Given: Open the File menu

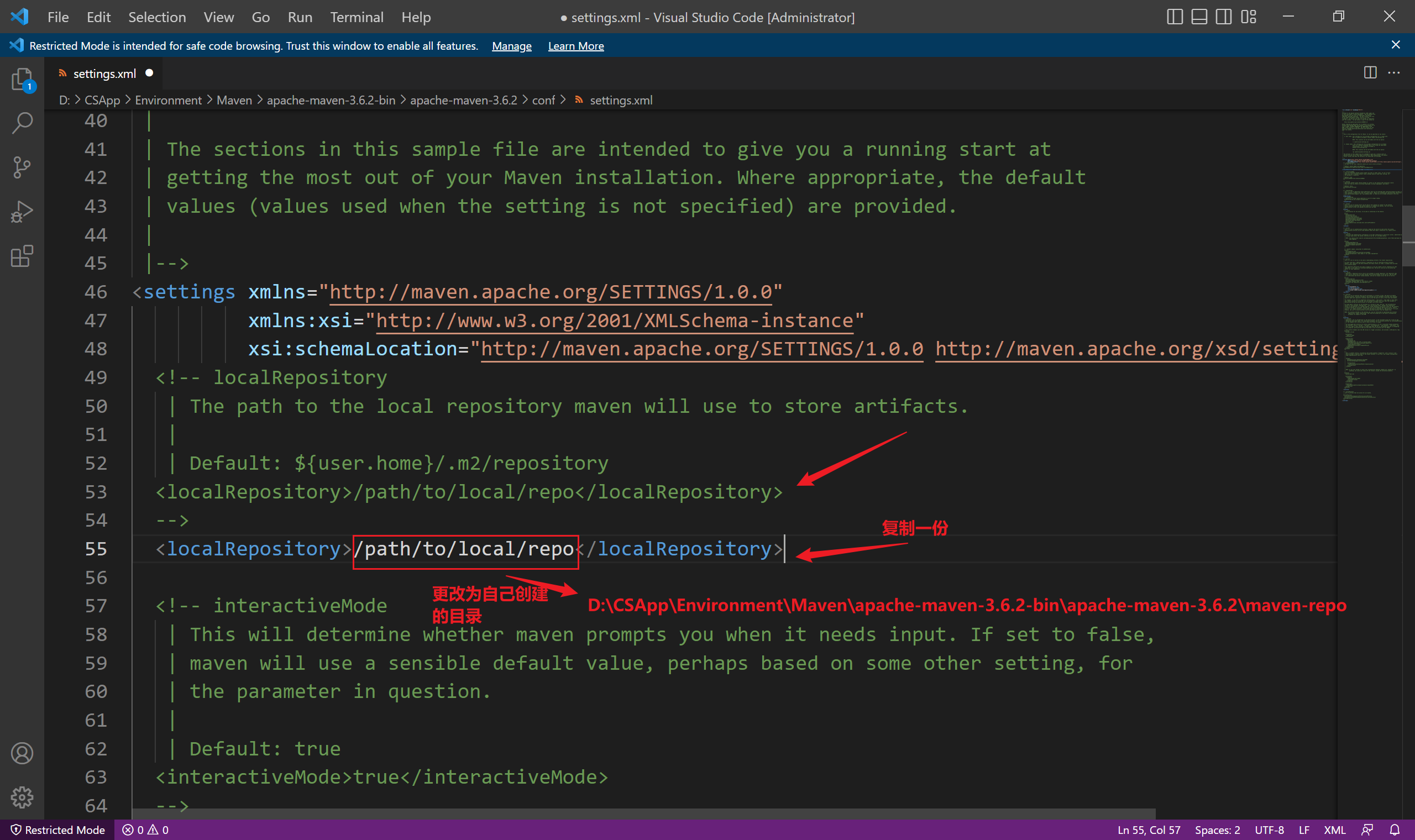Looking at the screenshot, I should (x=57, y=17).
